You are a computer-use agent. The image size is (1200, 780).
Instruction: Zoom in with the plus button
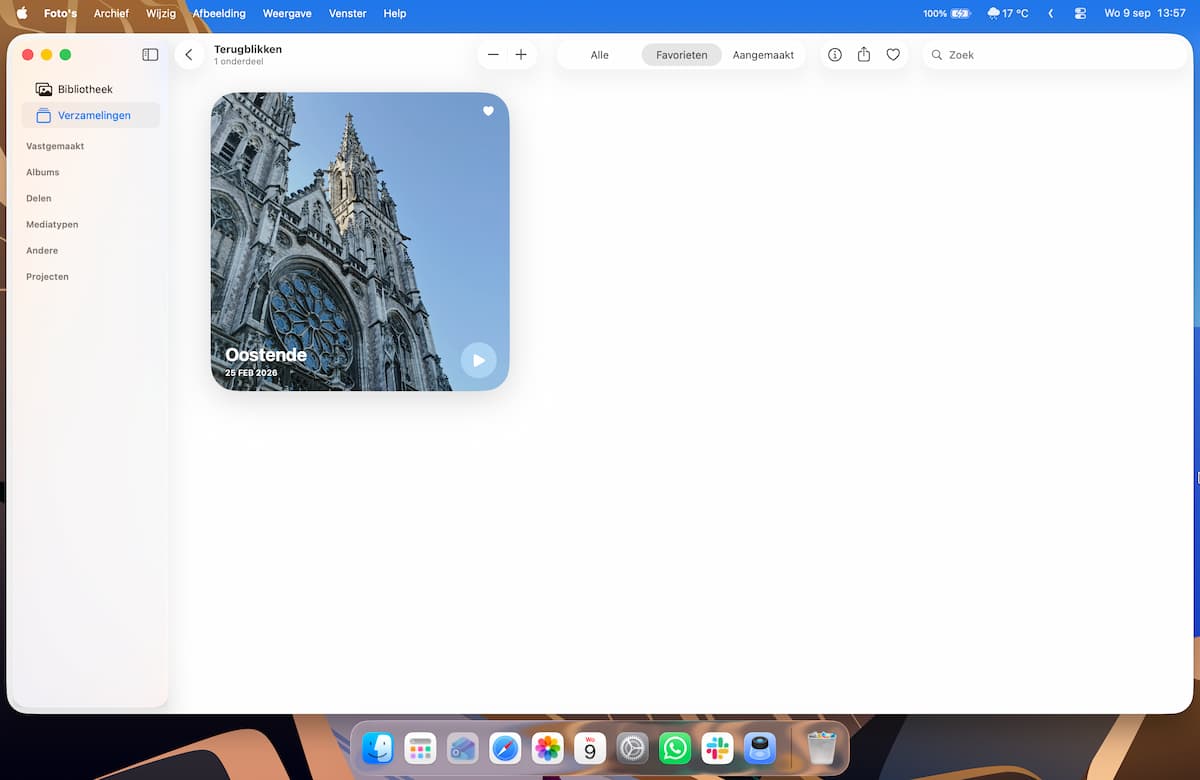(521, 55)
